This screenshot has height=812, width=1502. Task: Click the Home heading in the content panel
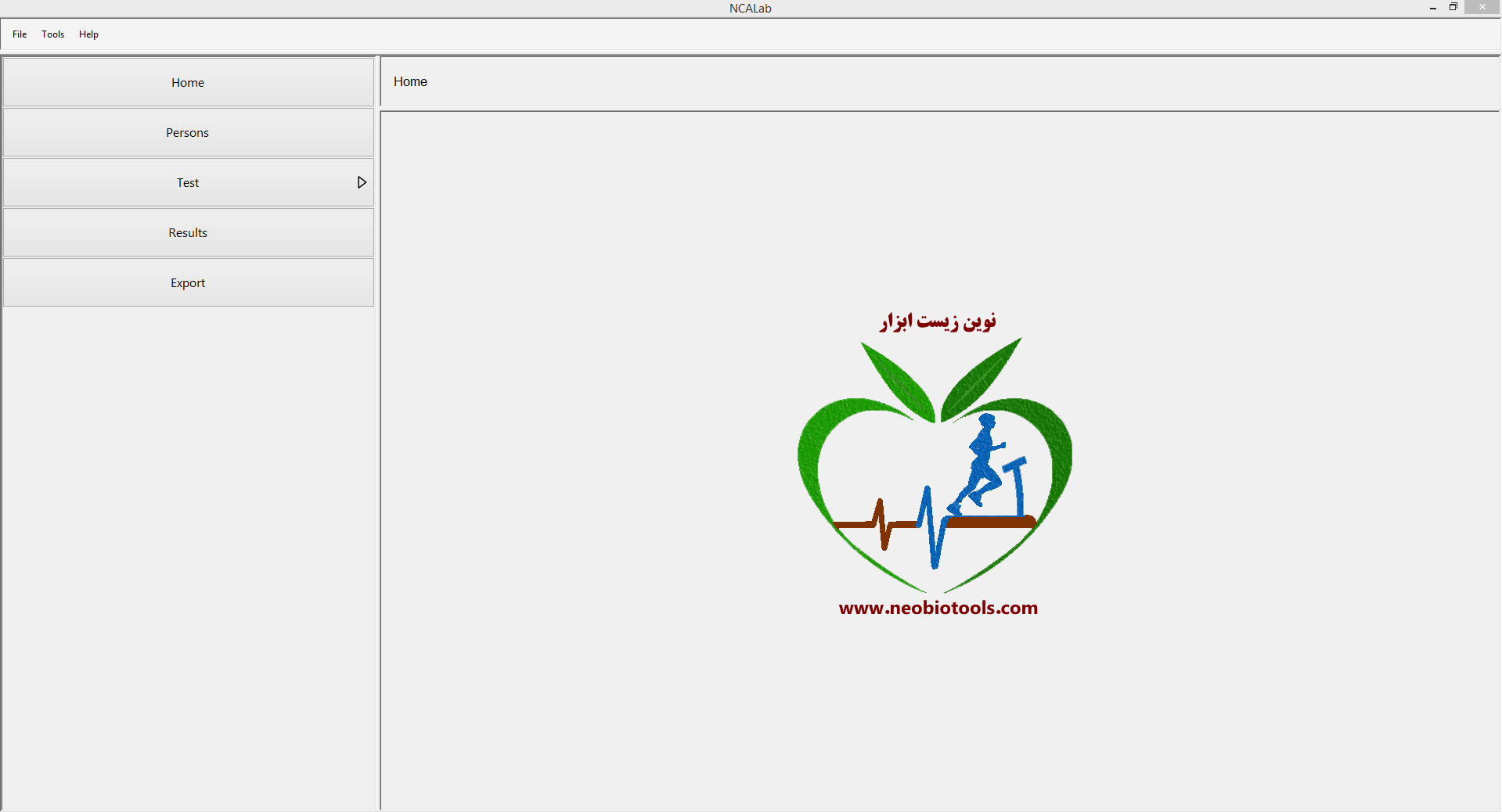click(410, 81)
